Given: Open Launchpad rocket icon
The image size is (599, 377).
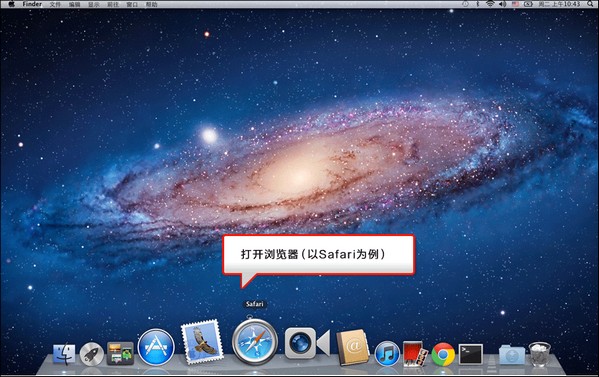Looking at the screenshot, I should [92, 354].
